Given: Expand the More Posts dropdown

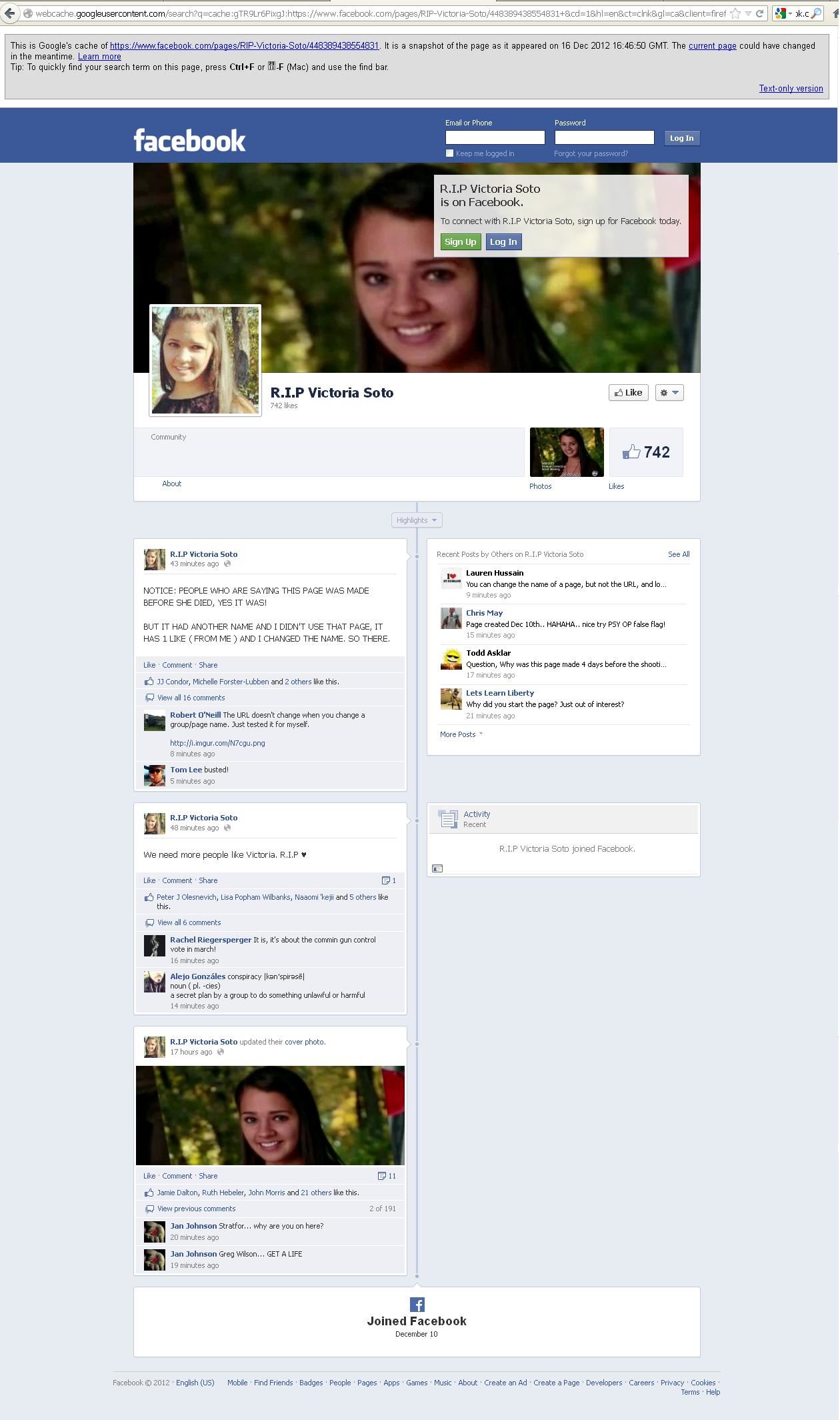Looking at the screenshot, I should (x=461, y=734).
